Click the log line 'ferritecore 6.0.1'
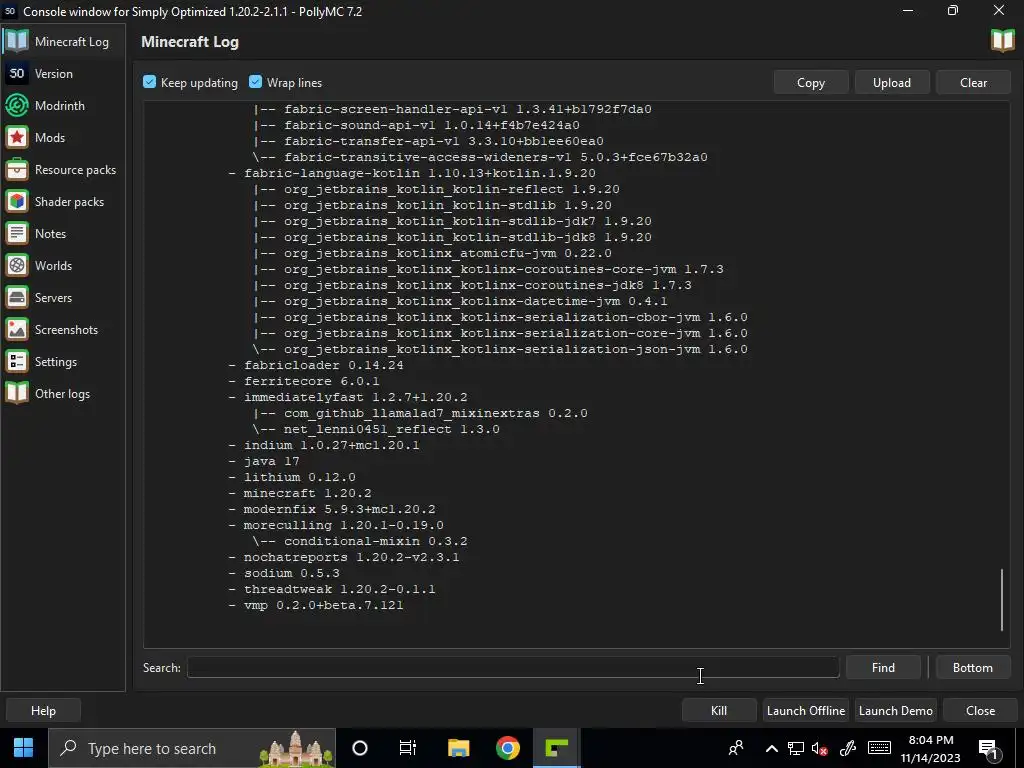The image size is (1024, 768). tap(311, 381)
